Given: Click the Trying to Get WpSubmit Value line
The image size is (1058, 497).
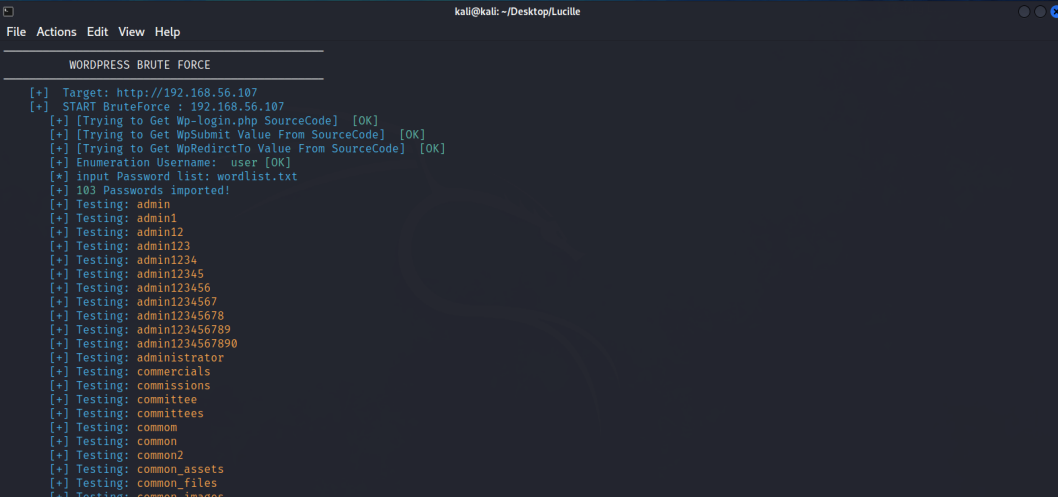Looking at the screenshot, I should click(x=238, y=135).
